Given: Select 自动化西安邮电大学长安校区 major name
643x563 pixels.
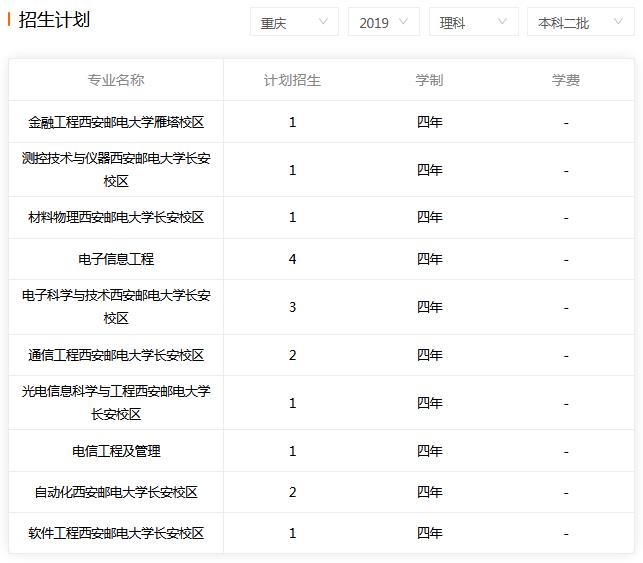Looking at the screenshot, I should coord(116,492).
